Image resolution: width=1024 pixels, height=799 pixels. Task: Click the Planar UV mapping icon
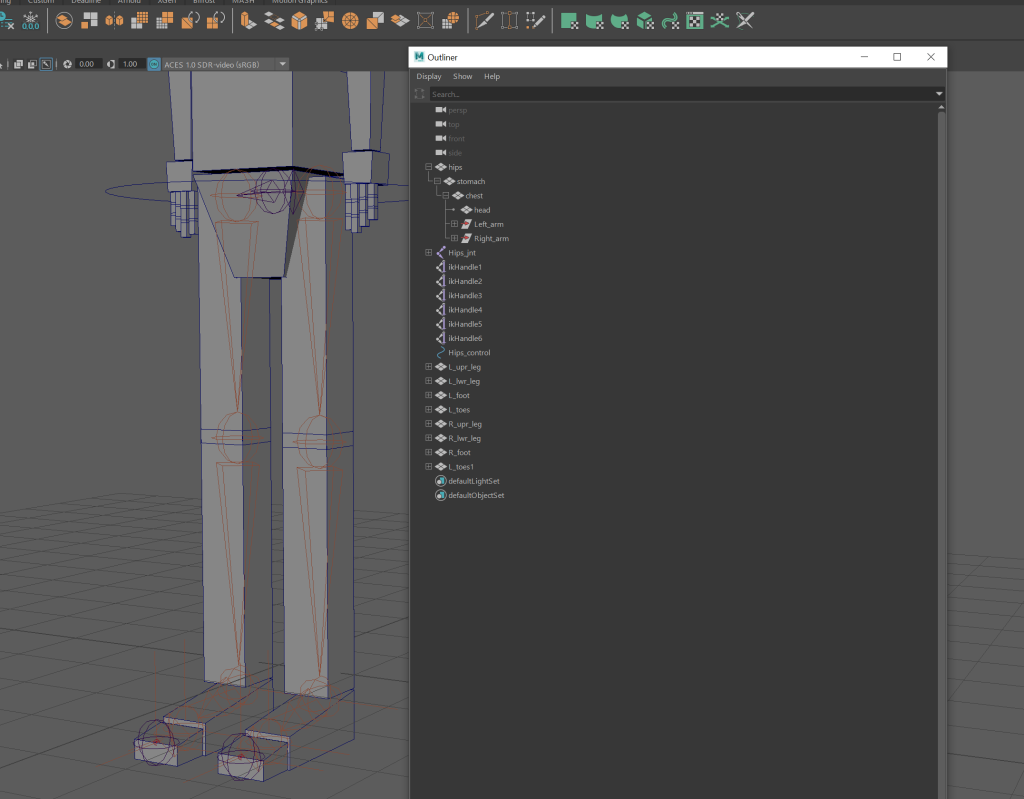click(569, 21)
